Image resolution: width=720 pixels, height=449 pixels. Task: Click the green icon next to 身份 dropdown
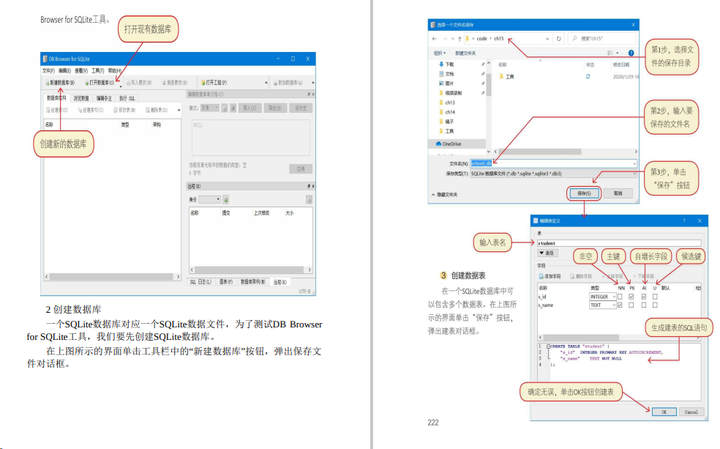point(226,199)
